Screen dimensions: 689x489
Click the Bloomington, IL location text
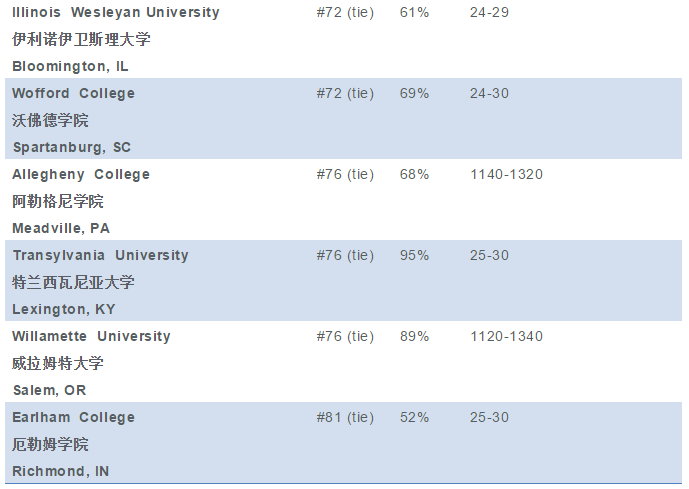coord(70,66)
